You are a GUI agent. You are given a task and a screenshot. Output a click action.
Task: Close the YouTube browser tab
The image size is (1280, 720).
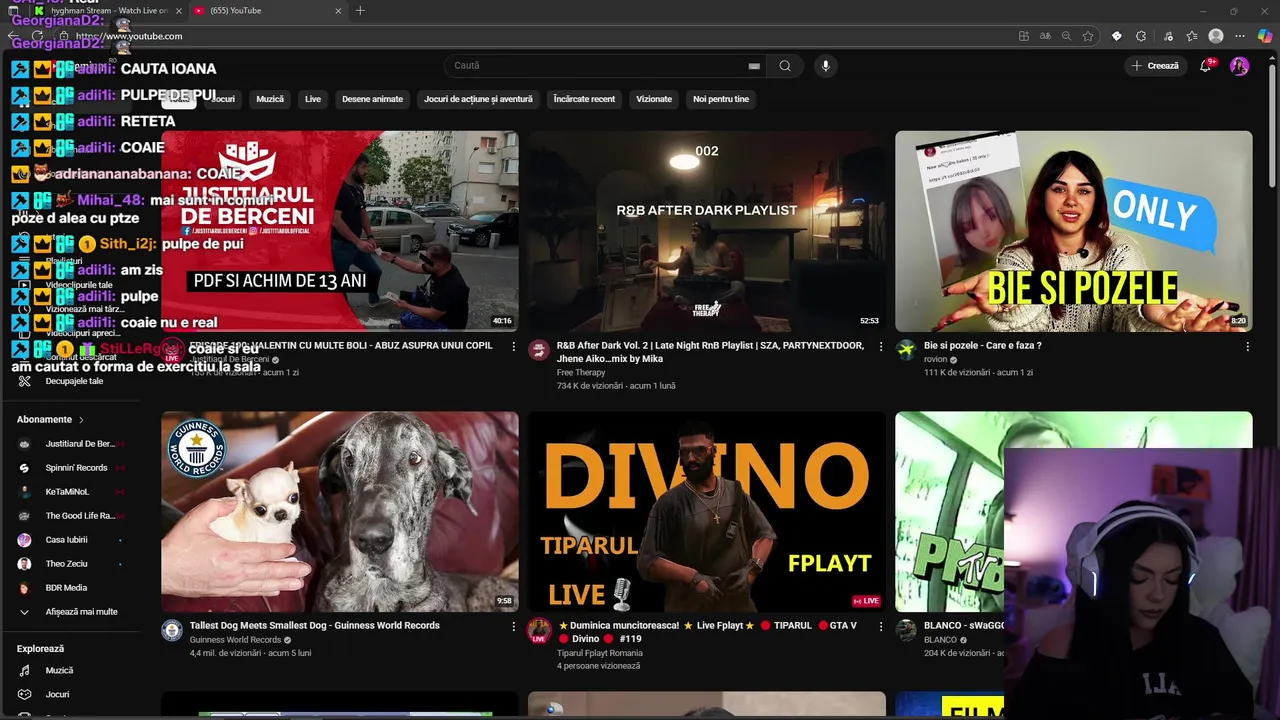[x=338, y=11]
